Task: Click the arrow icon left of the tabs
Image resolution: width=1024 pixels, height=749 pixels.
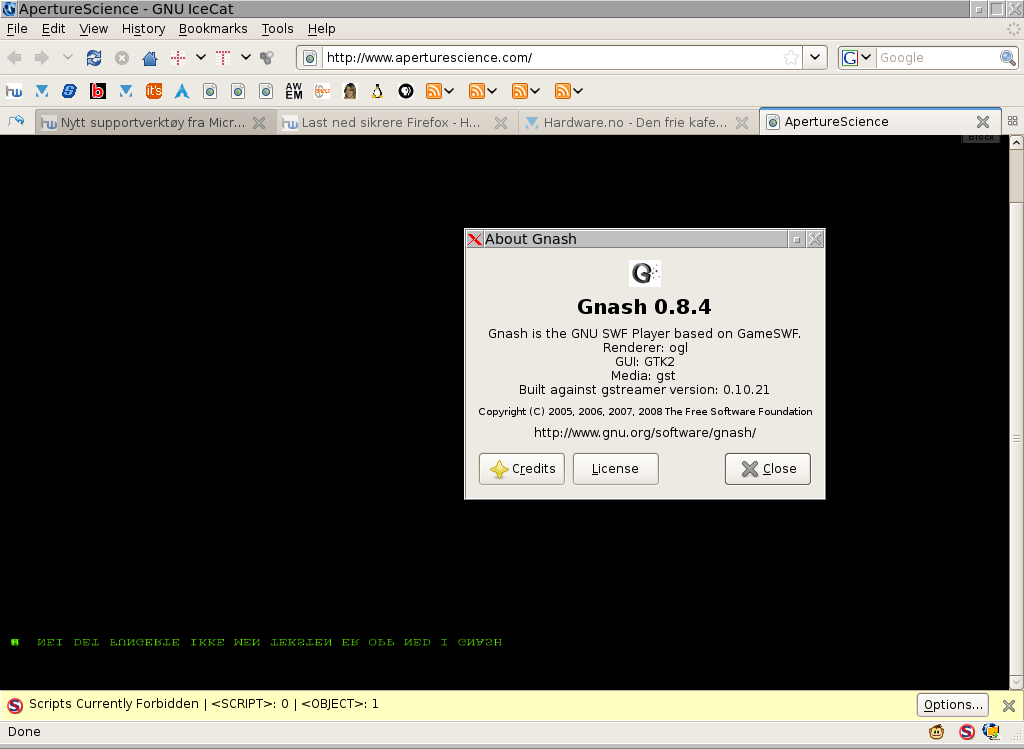Action: pos(16,121)
